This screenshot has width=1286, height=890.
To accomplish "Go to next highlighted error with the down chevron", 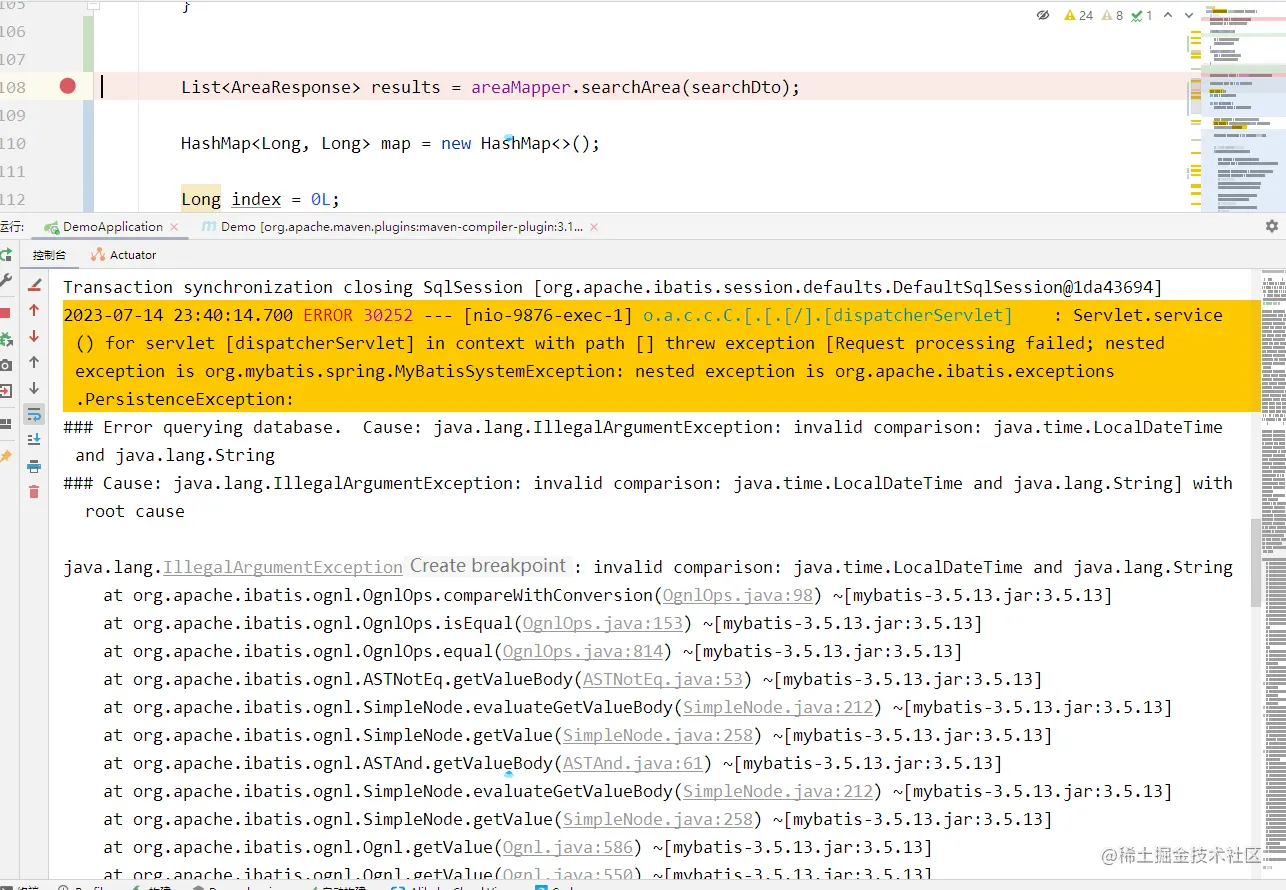I will click(1188, 15).
